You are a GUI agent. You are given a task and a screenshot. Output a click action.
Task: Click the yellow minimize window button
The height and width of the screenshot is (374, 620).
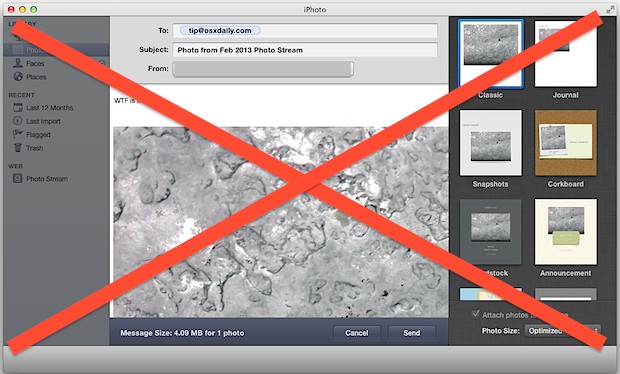click(23, 9)
